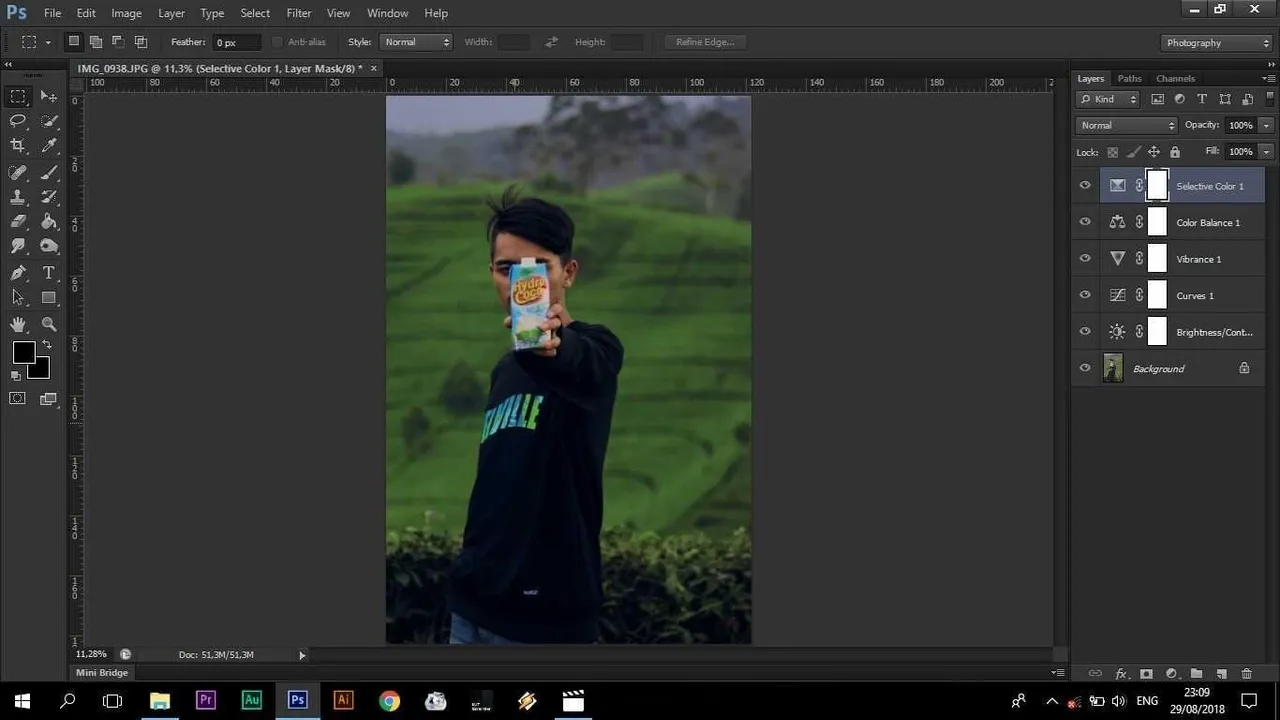
Task: Hide the Curves 1 layer
Action: pyautogui.click(x=1085, y=295)
